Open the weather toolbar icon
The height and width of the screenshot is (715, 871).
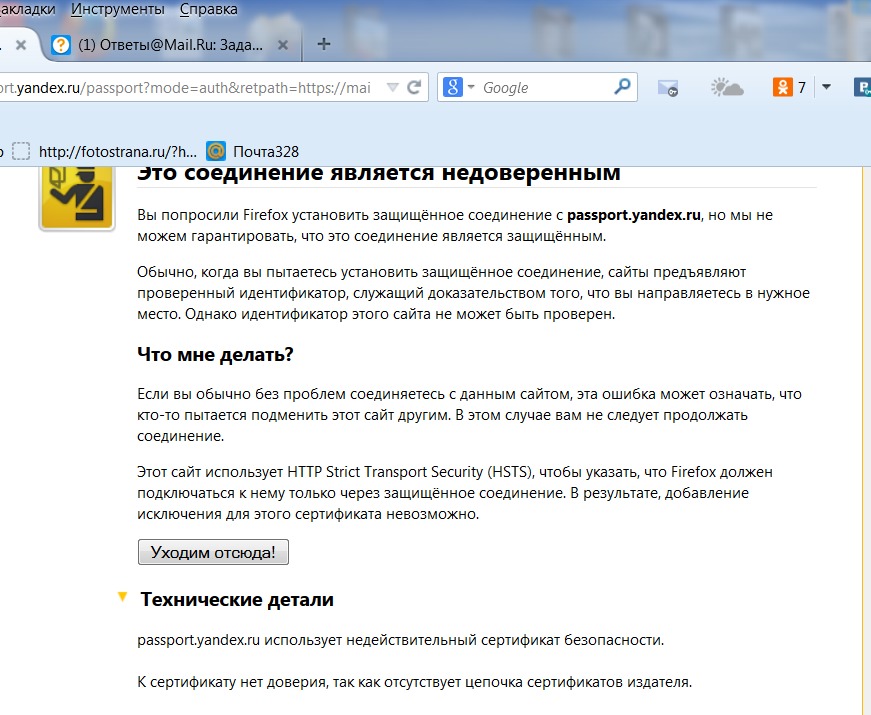727,88
